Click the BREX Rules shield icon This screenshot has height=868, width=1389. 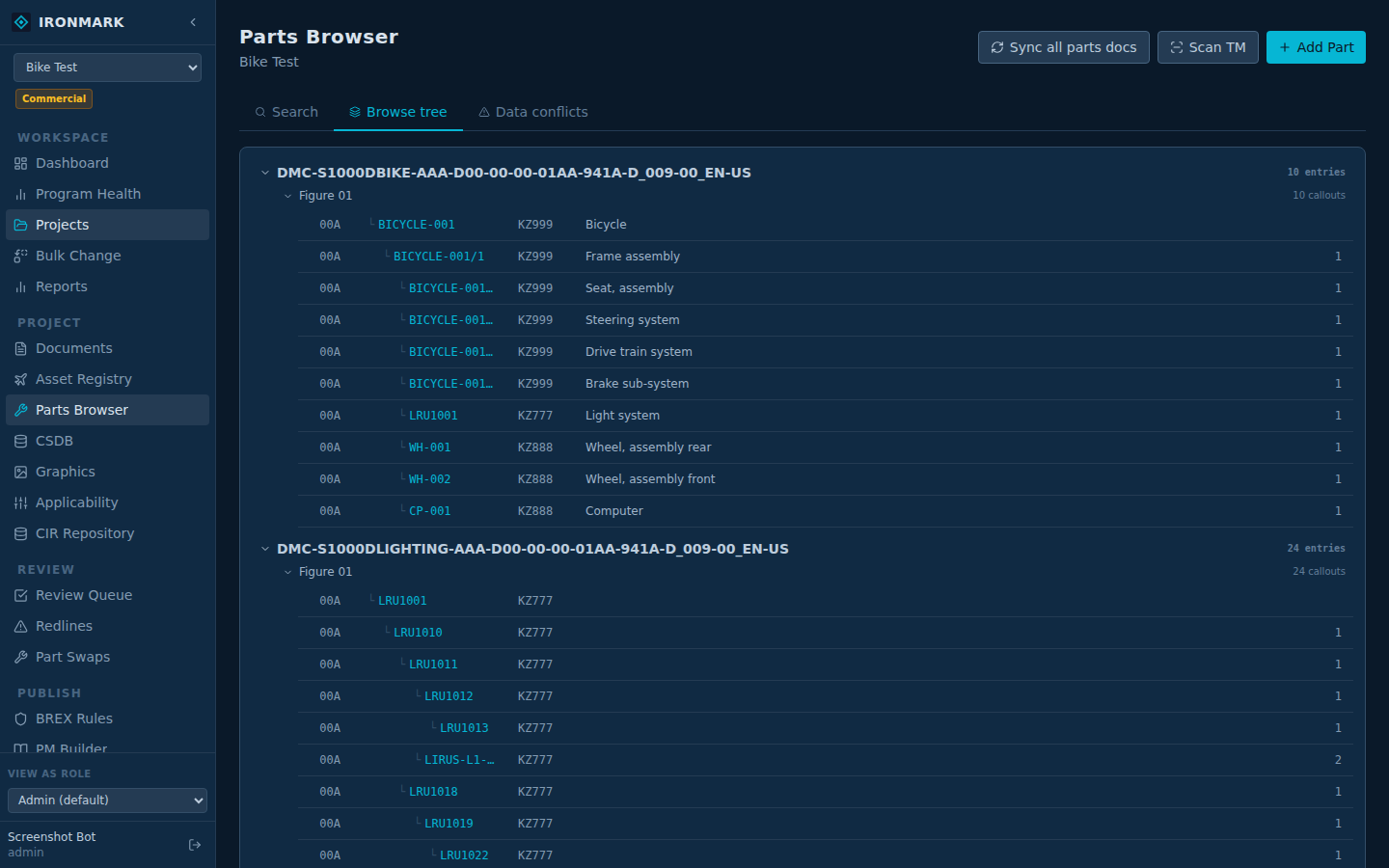pos(20,719)
